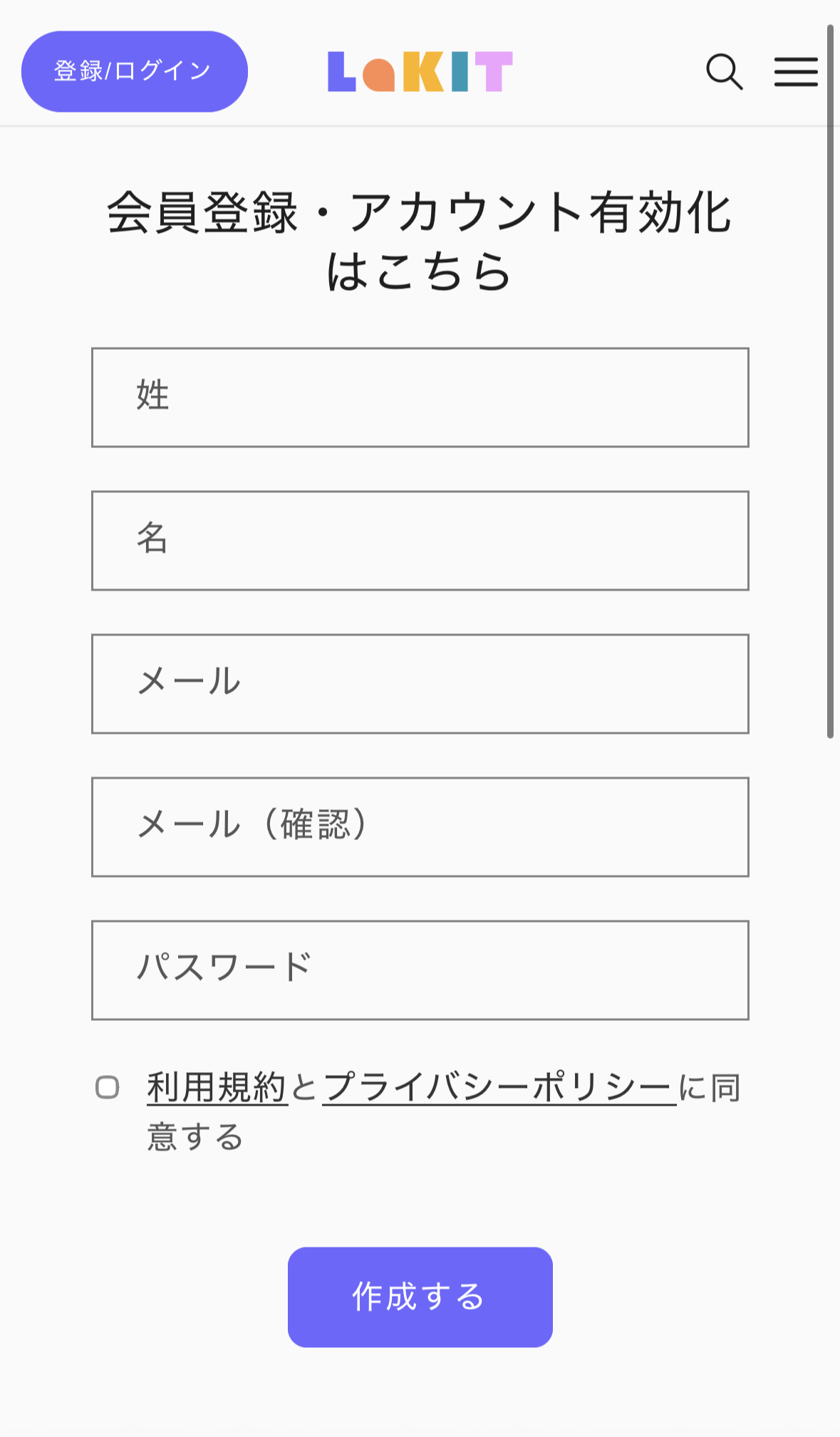Focus the 名 input field
The image size is (840, 1437).
[420, 541]
